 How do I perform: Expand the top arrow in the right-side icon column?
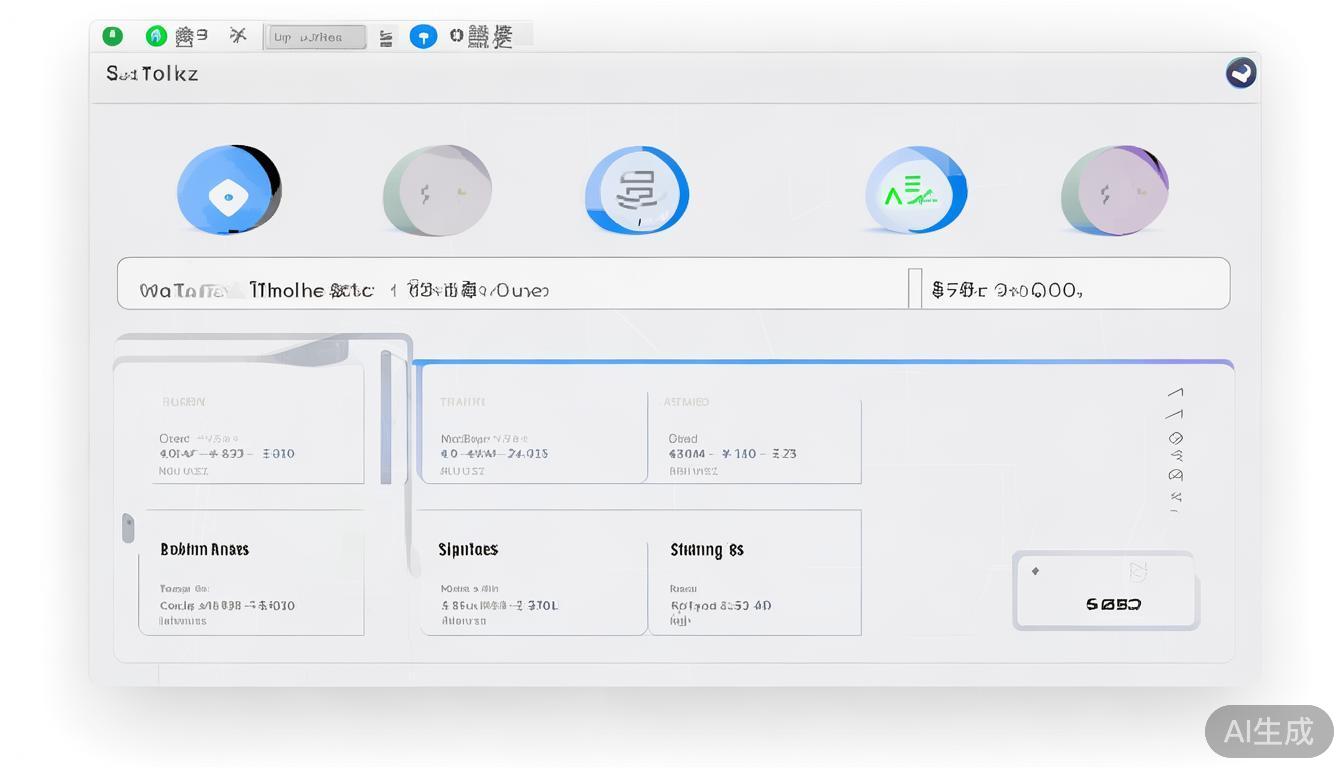pos(1176,393)
